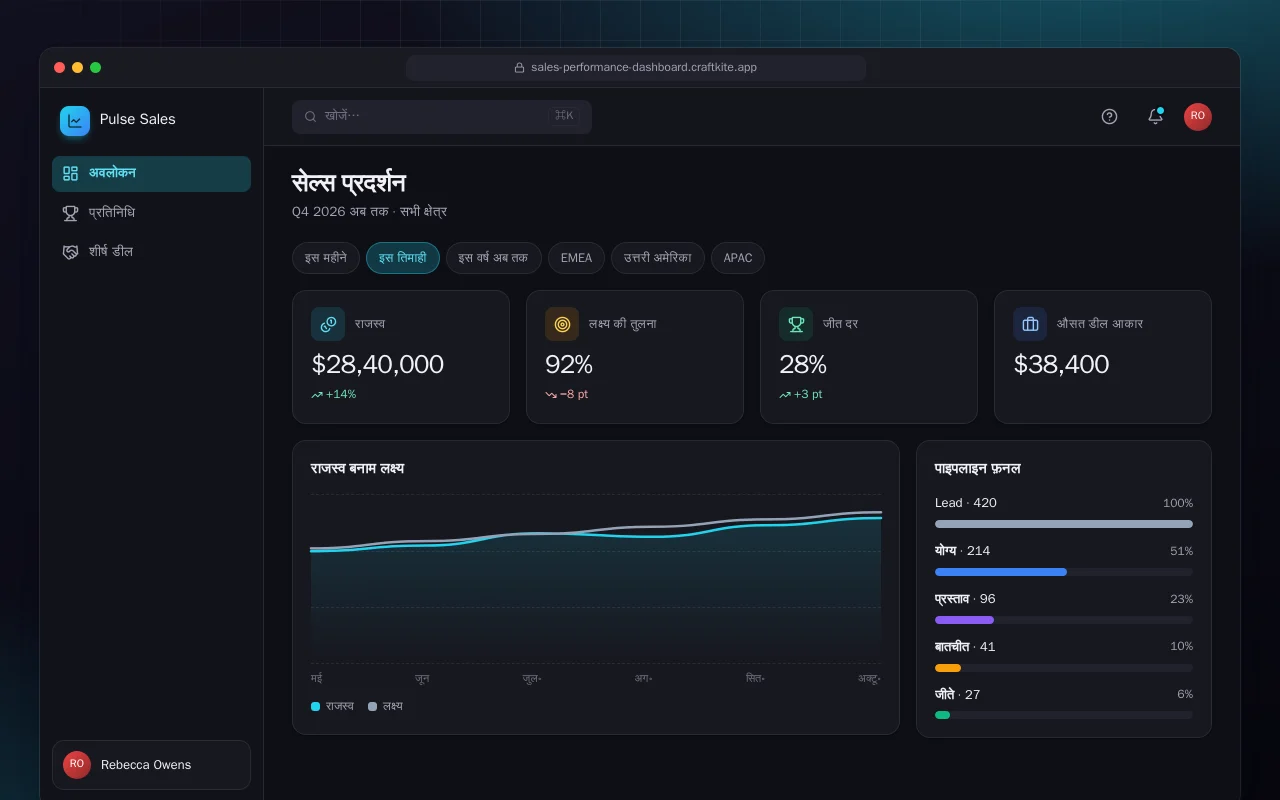
Task: Open the शीर्ष डील sidebar item
Action: point(151,252)
